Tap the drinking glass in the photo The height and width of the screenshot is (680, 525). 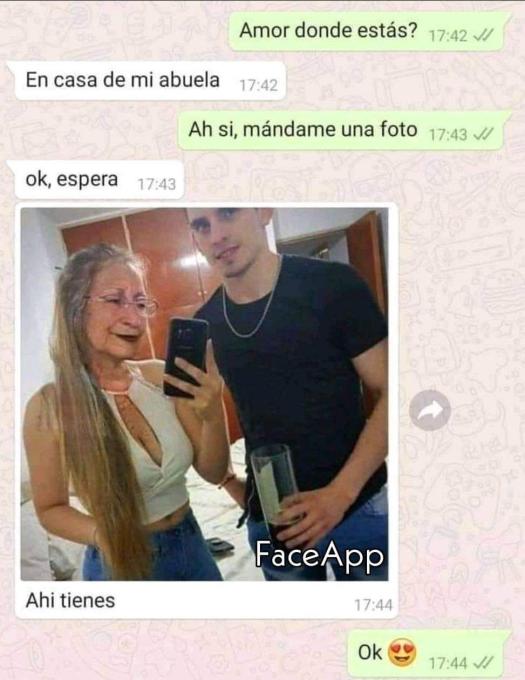tap(274, 488)
